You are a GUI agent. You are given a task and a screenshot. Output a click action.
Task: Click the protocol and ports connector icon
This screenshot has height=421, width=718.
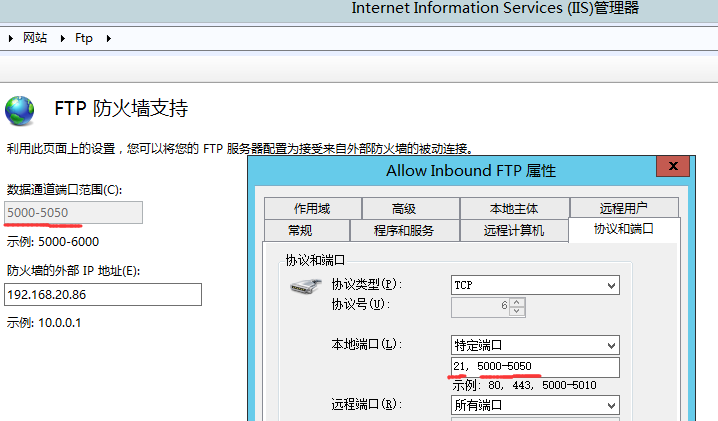tap(305, 286)
